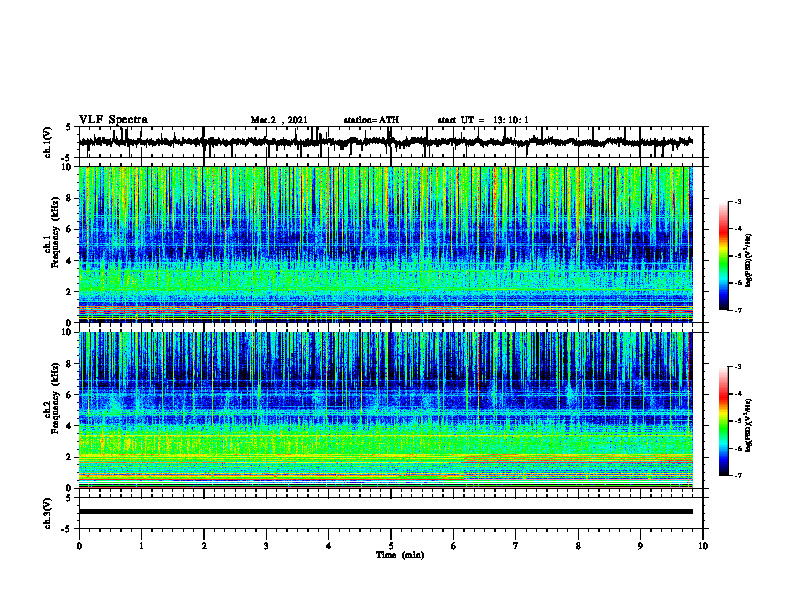This screenshot has height=612, width=792.
Task: Click the "station=ATH" header label
Action: point(371,120)
